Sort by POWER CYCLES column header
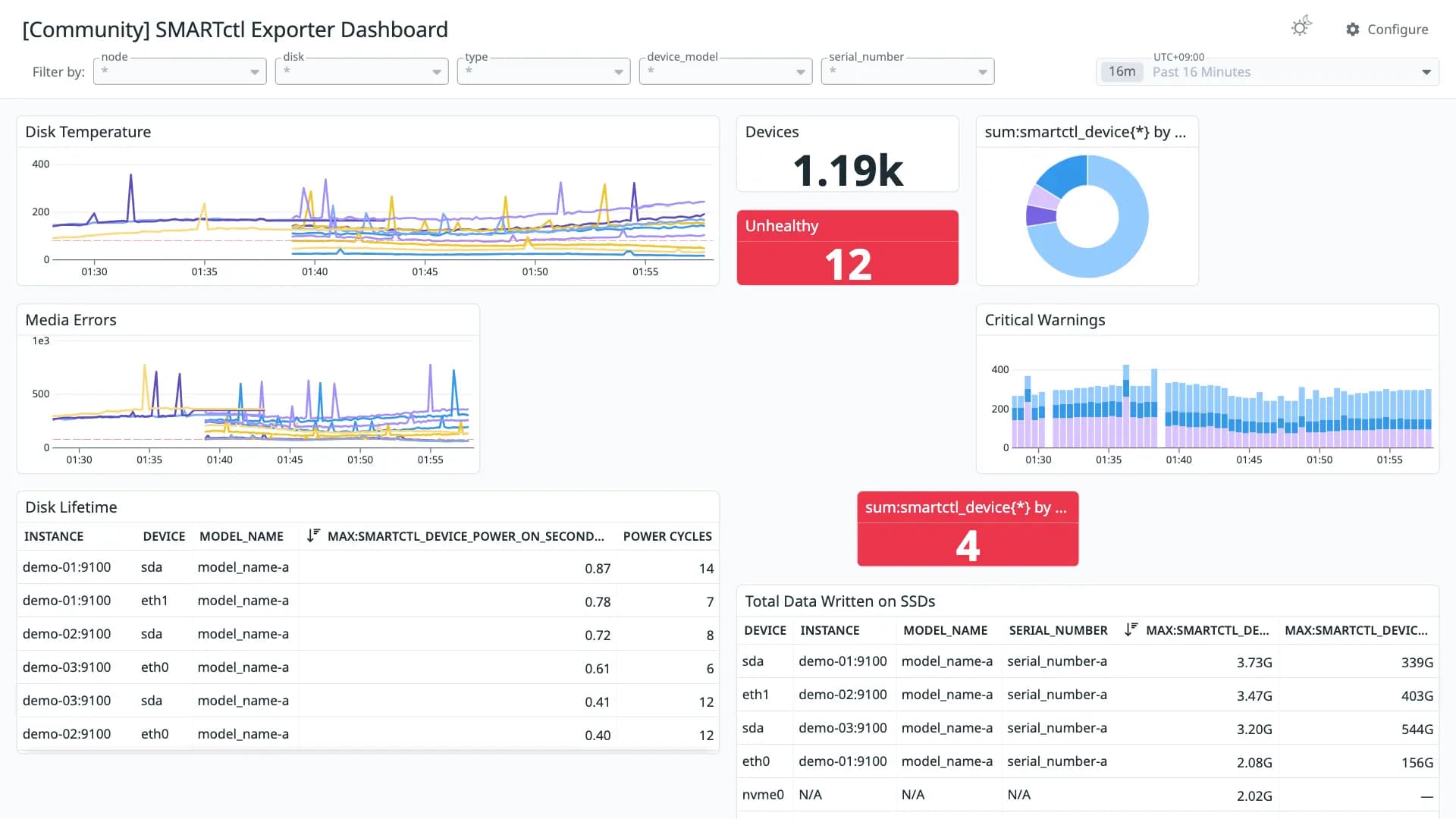This screenshot has width=1456, height=819. [667, 536]
